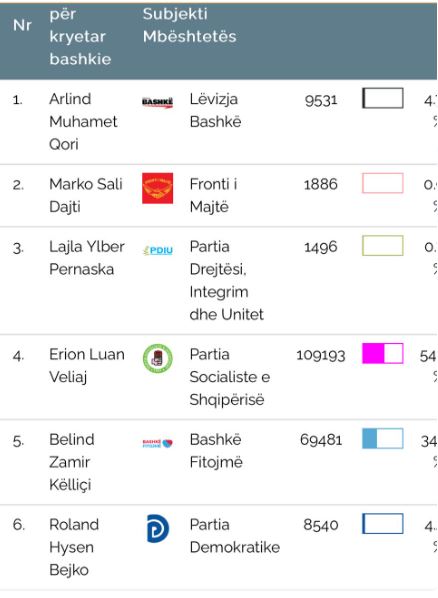
Task: Click the blue Partia Demokratike logo
Action: 157,528
